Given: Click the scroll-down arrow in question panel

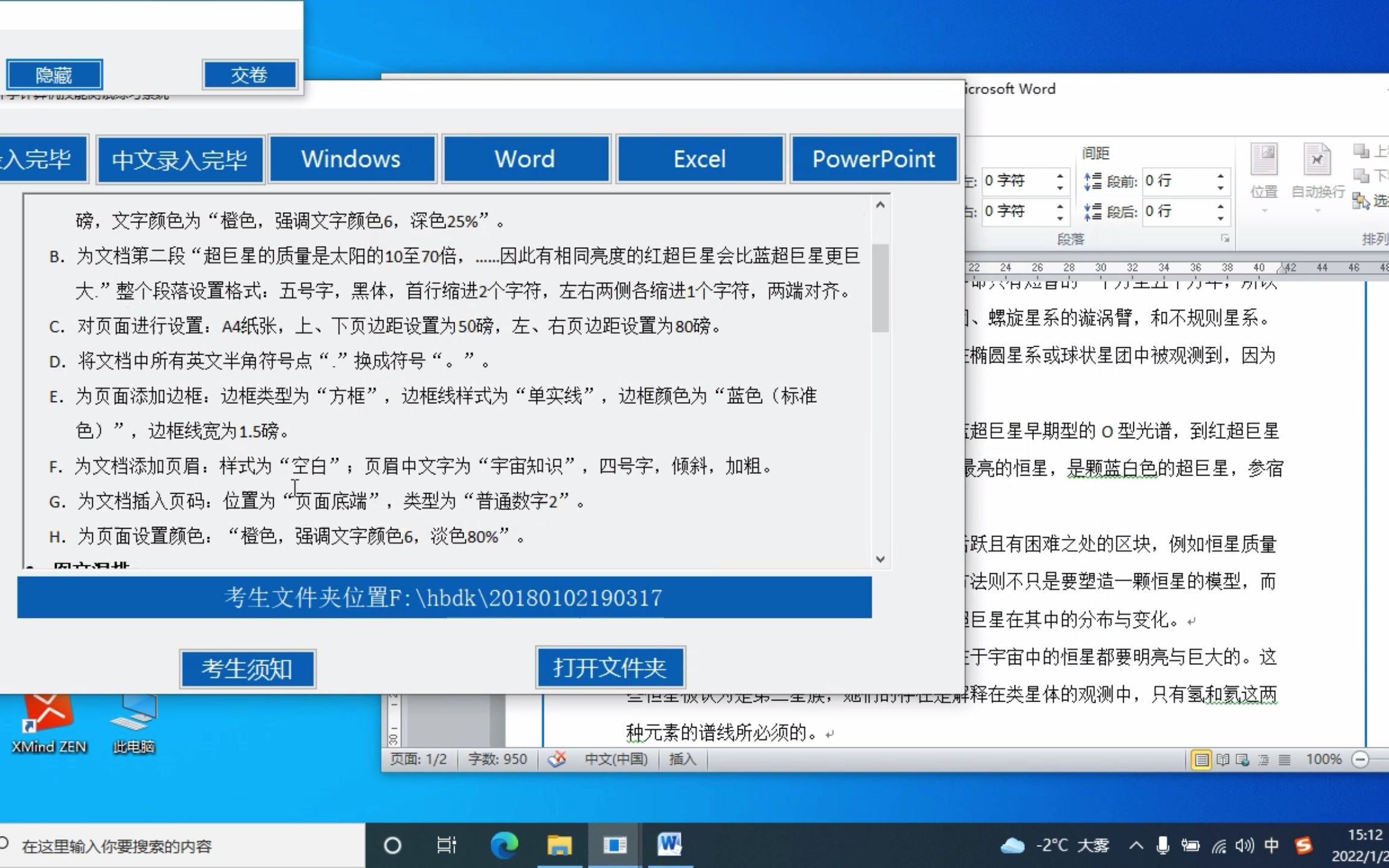Looking at the screenshot, I should tap(880, 559).
